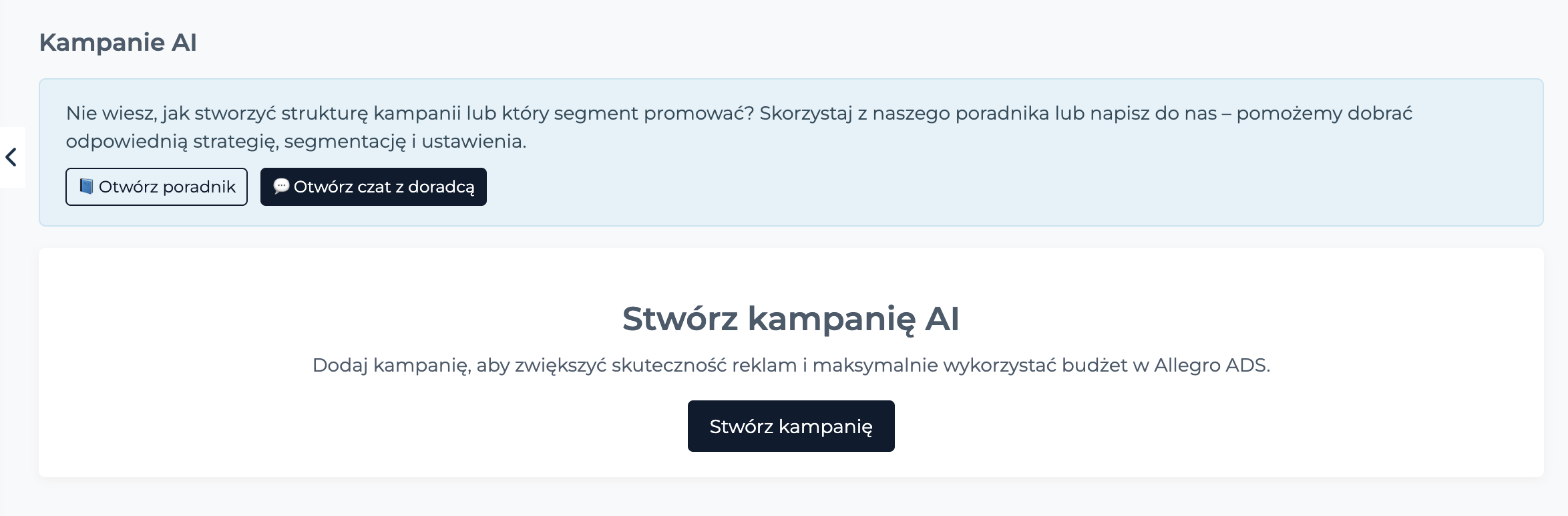Screen dimensions: 1568x516
Task: Click the word 'Stwórz' on the dark center button
Action: (741, 426)
